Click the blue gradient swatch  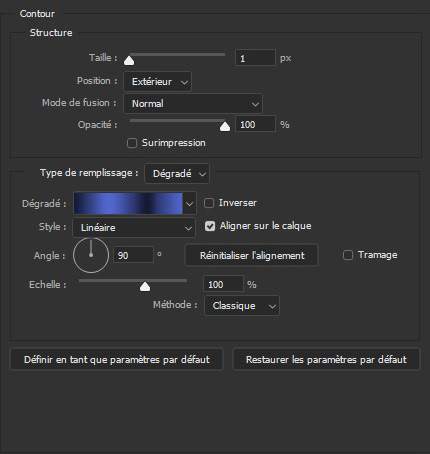pos(128,203)
